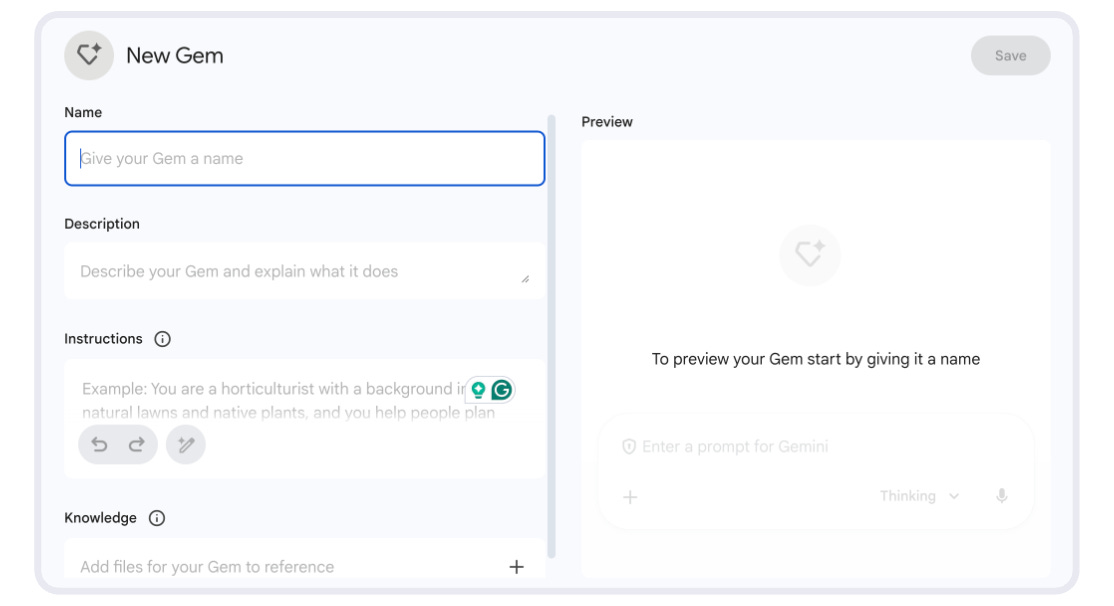Viewport: 1114px width, 606px height.
Task: Click the Gem placeholder icon in Preview
Action: click(x=808, y=255)
